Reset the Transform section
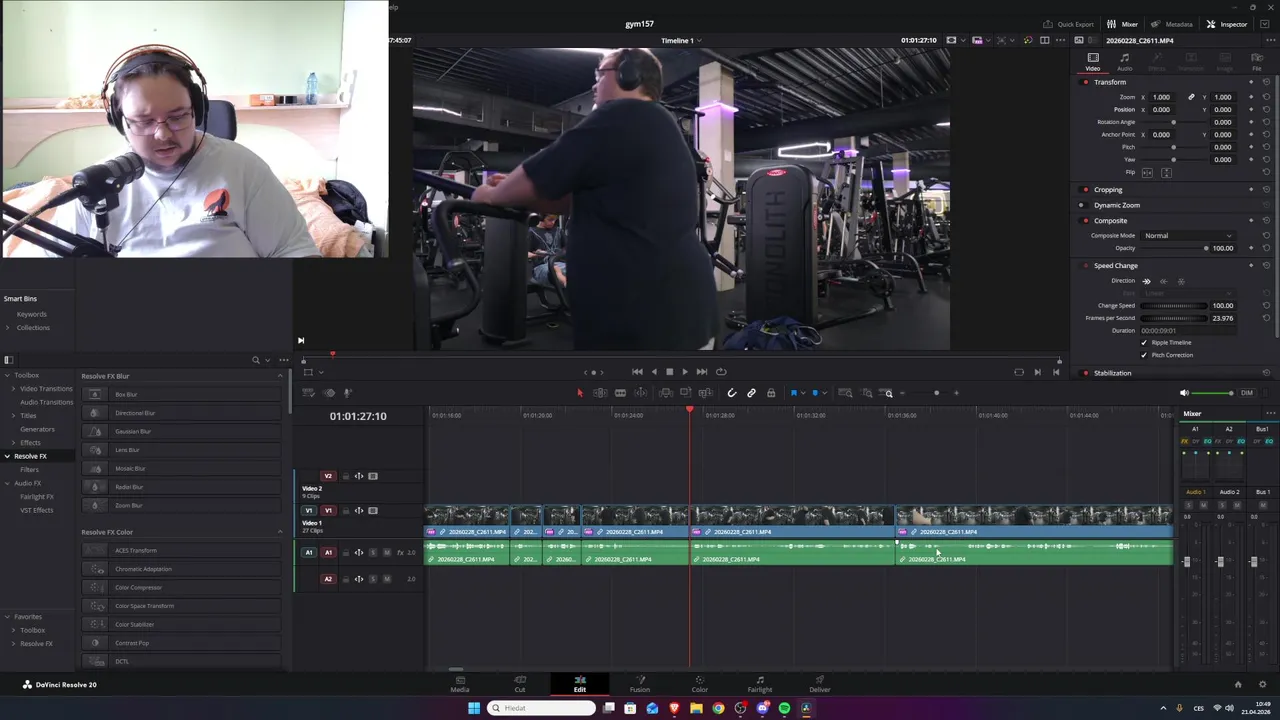Screen dimensions: 1280x720 coord(1266,82)
